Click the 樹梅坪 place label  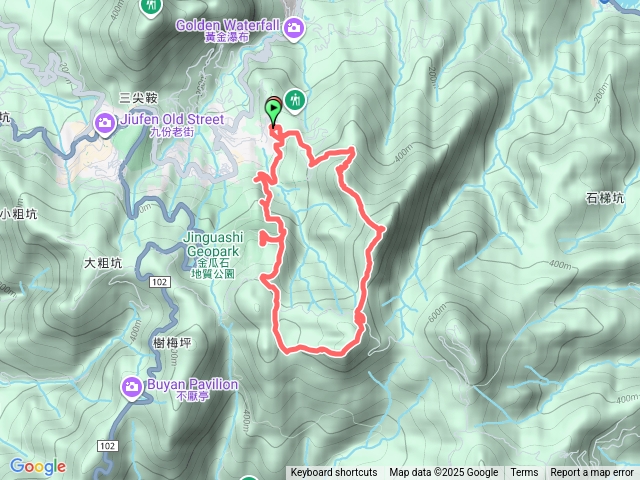coord(172,343)
